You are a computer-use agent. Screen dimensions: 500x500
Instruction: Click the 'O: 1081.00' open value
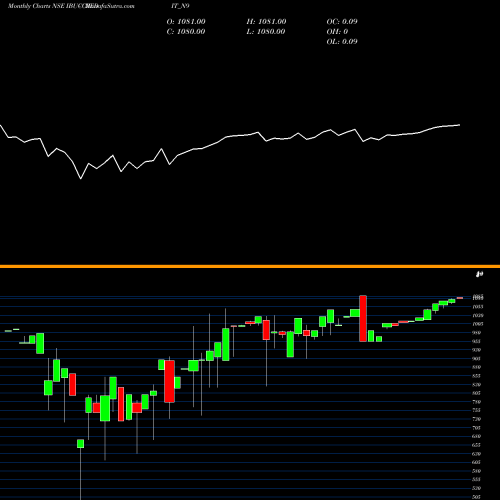[x=186, y=22]
